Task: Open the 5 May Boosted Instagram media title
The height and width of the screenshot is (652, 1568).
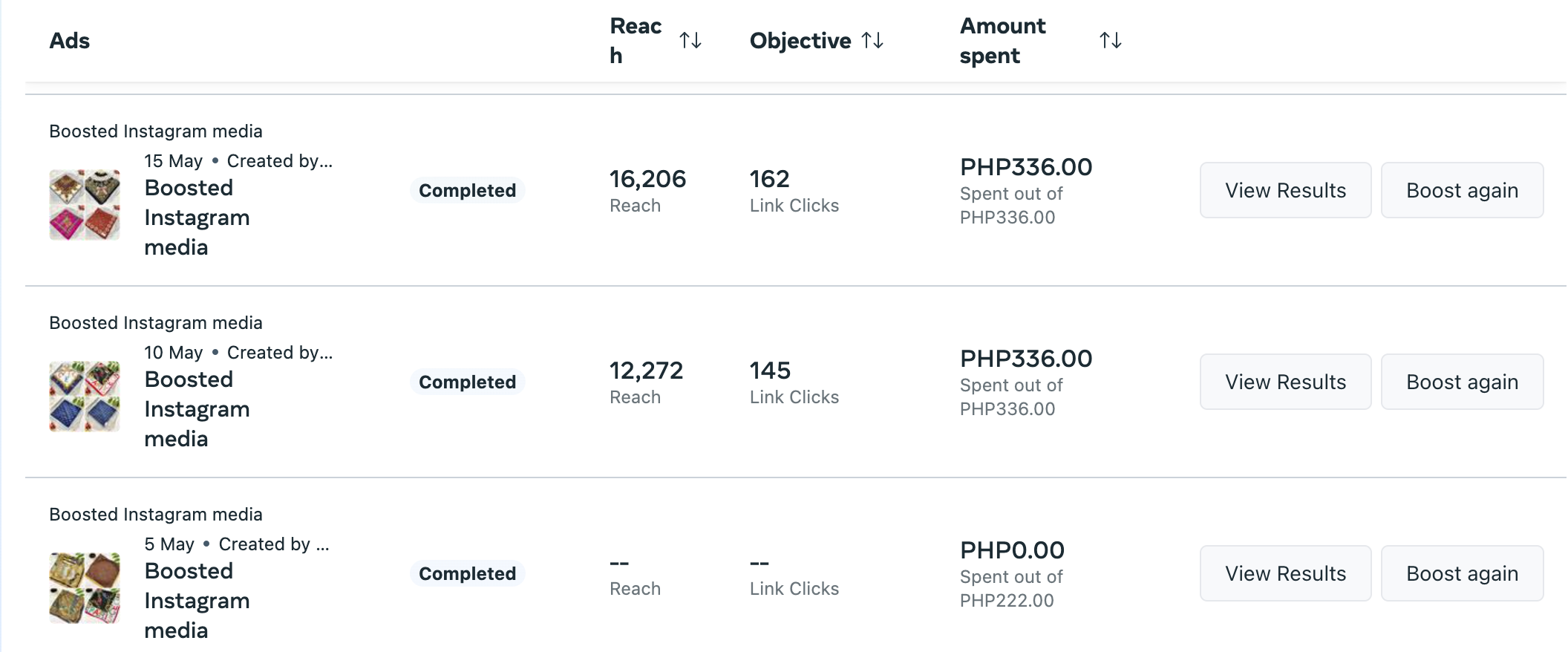Action: (x=197, y=600)
